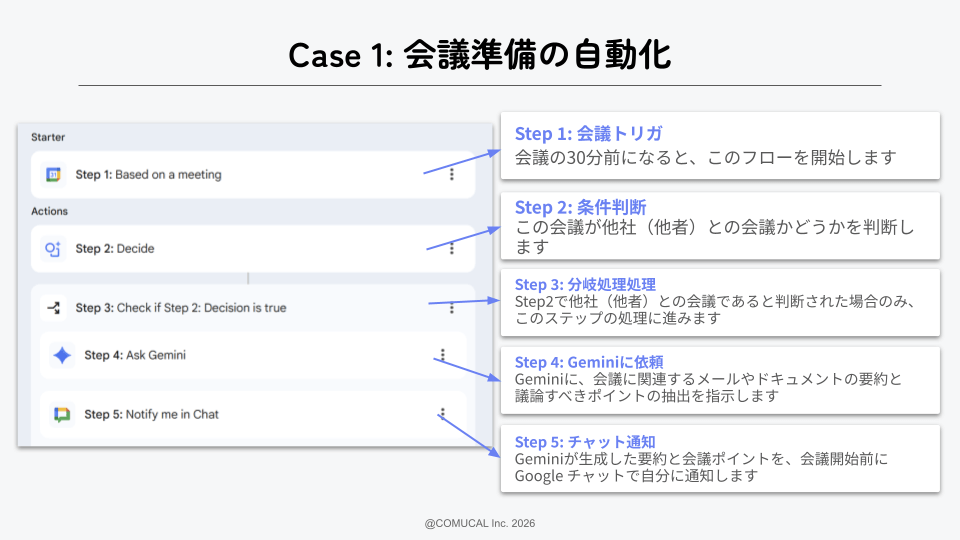Viewport: 960px width, 540px height.
Task: Click the Decide icon in Step 2
Action: pos(54,249)
